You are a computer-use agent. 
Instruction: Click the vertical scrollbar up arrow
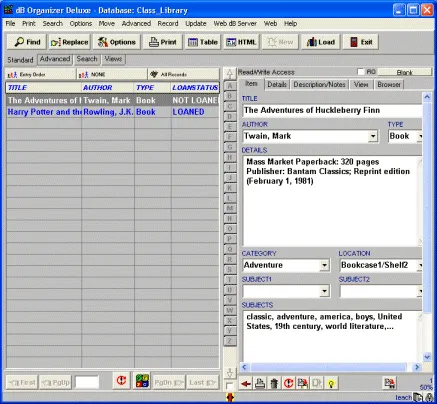coord(427,97)
